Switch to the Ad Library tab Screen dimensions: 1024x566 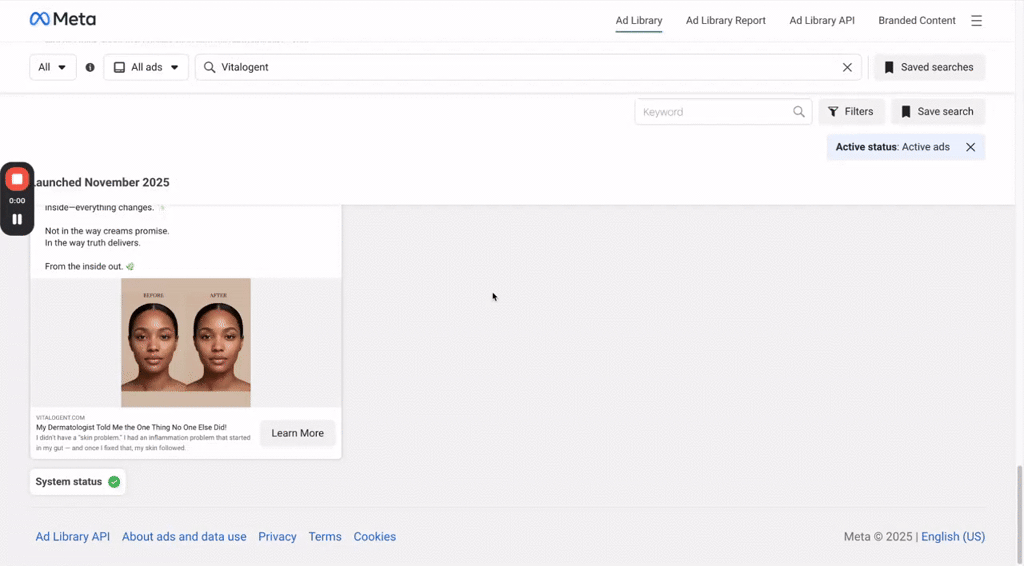point(639,20)
